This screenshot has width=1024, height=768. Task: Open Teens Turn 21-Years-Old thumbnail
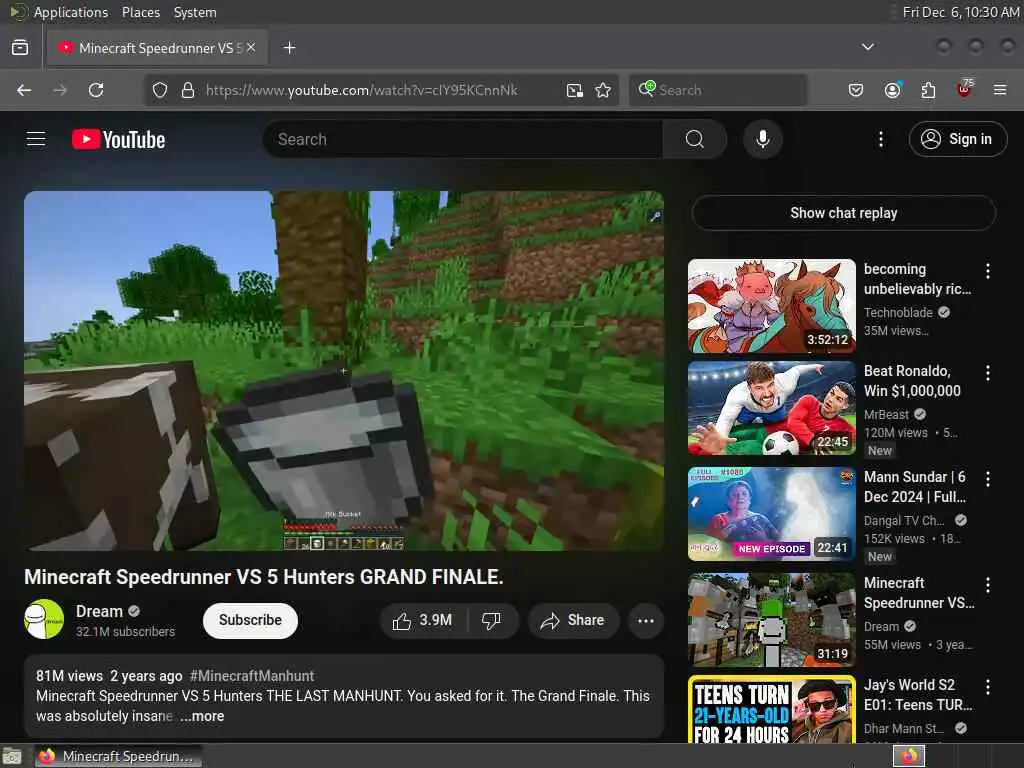point(771,709)
